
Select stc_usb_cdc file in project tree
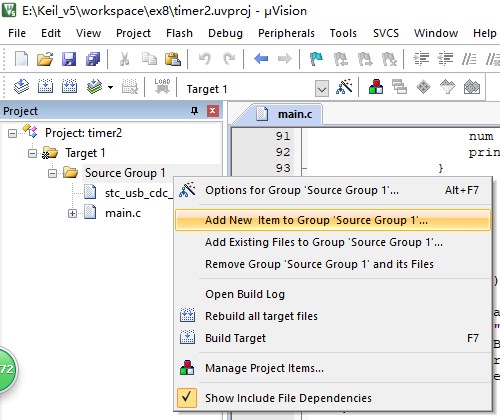pos(139,193)
